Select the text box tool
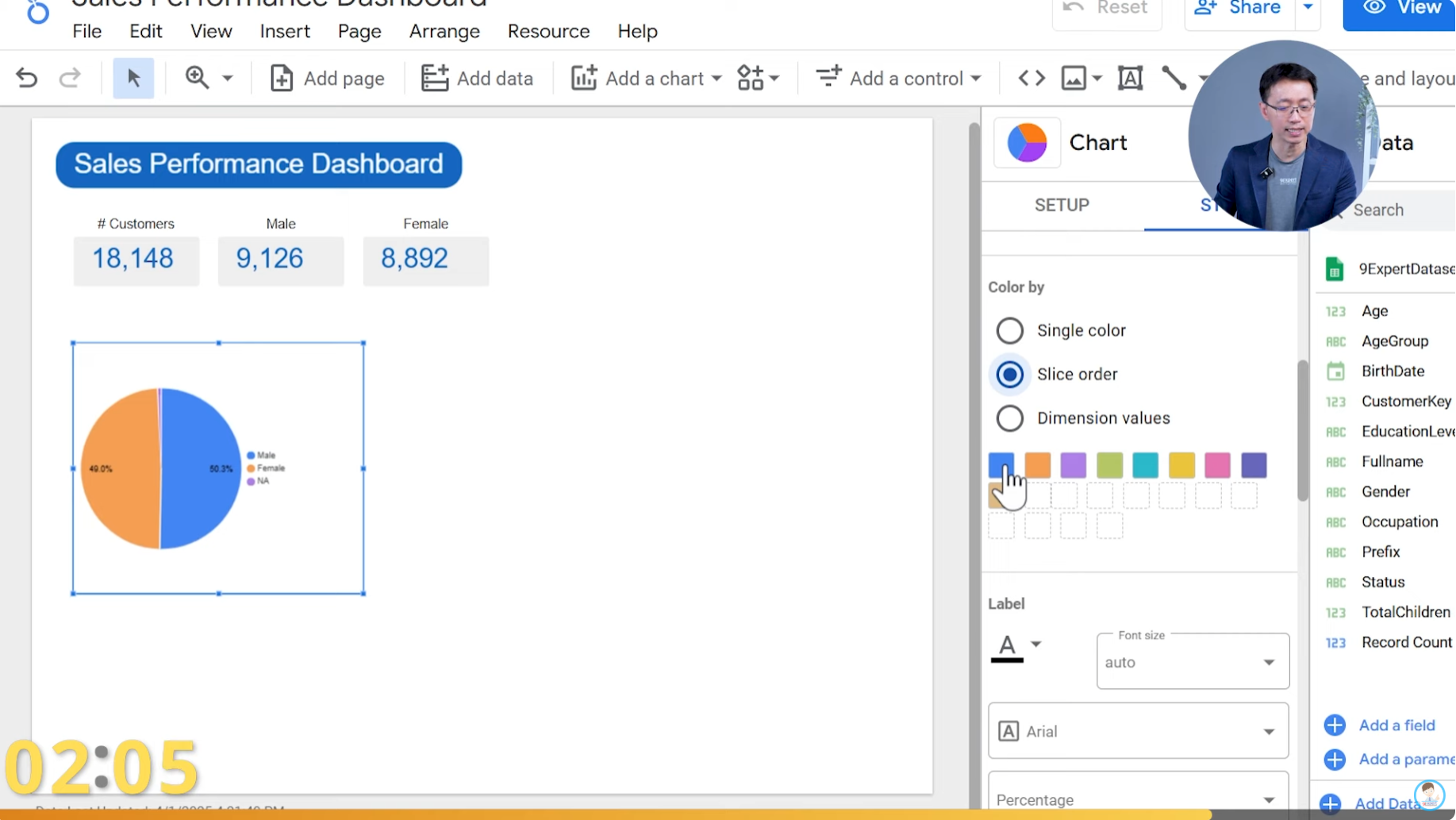The height and width of the screenshot is (820, 1456). pos(1130,78)
